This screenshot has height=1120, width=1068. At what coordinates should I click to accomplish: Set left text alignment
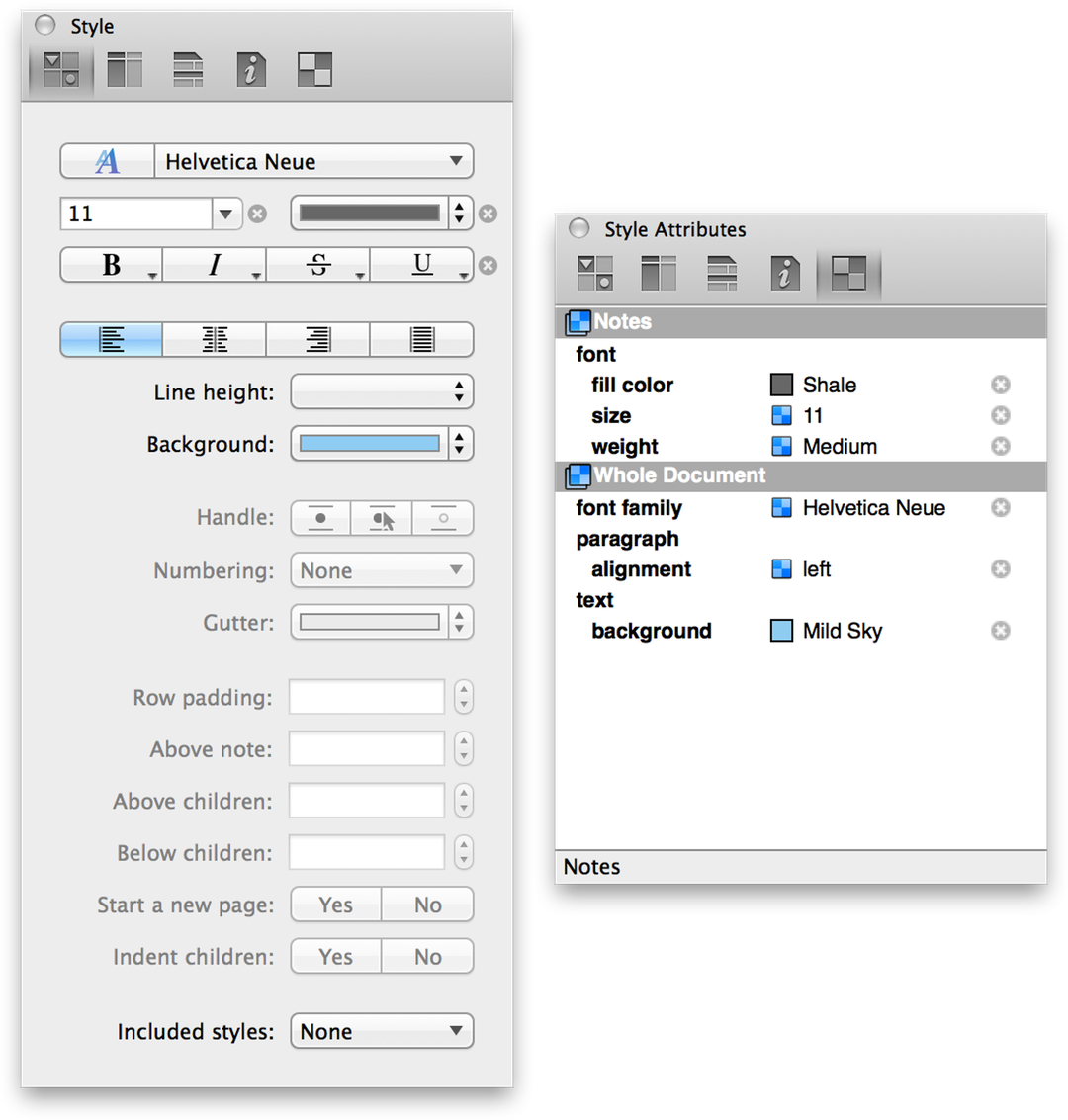point(112,339)
